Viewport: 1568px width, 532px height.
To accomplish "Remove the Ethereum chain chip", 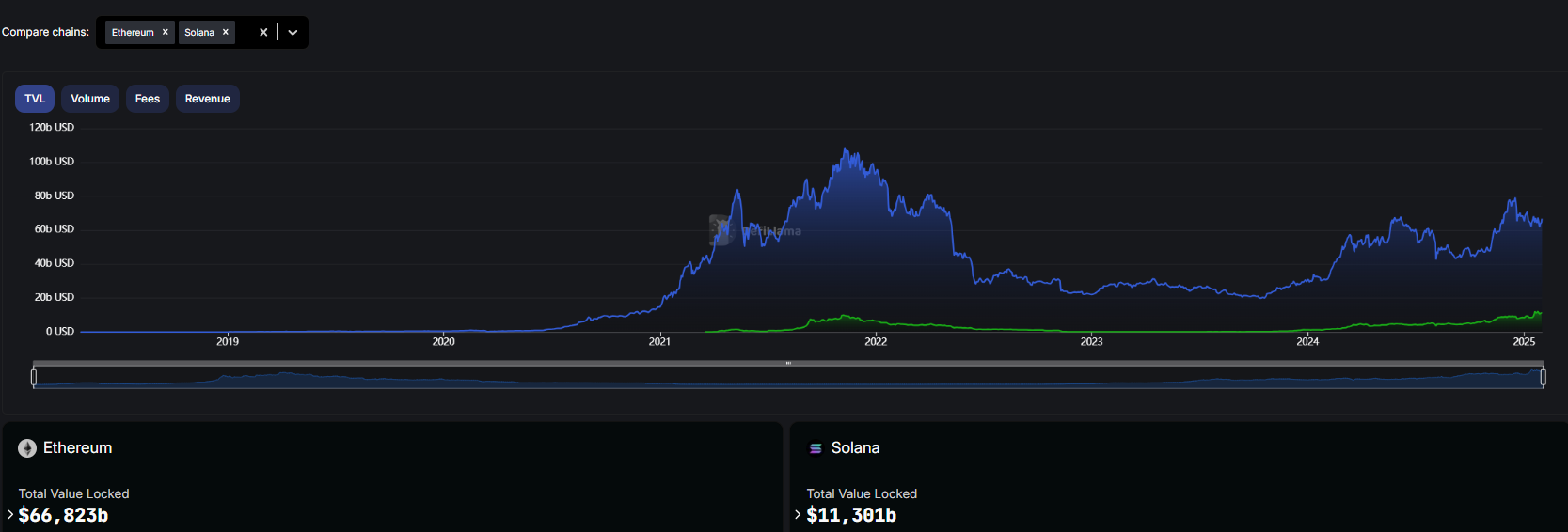I will tap(166, 32).
